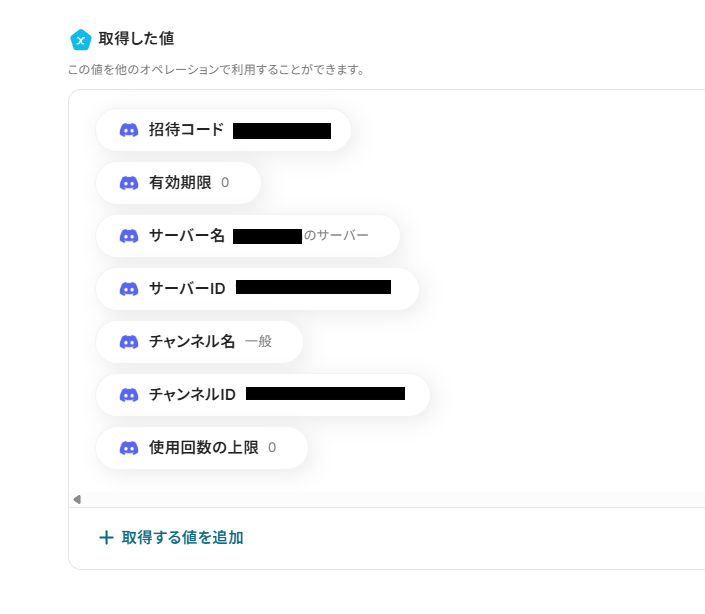Select the 招待コード value chip

(x=223, y=130)
